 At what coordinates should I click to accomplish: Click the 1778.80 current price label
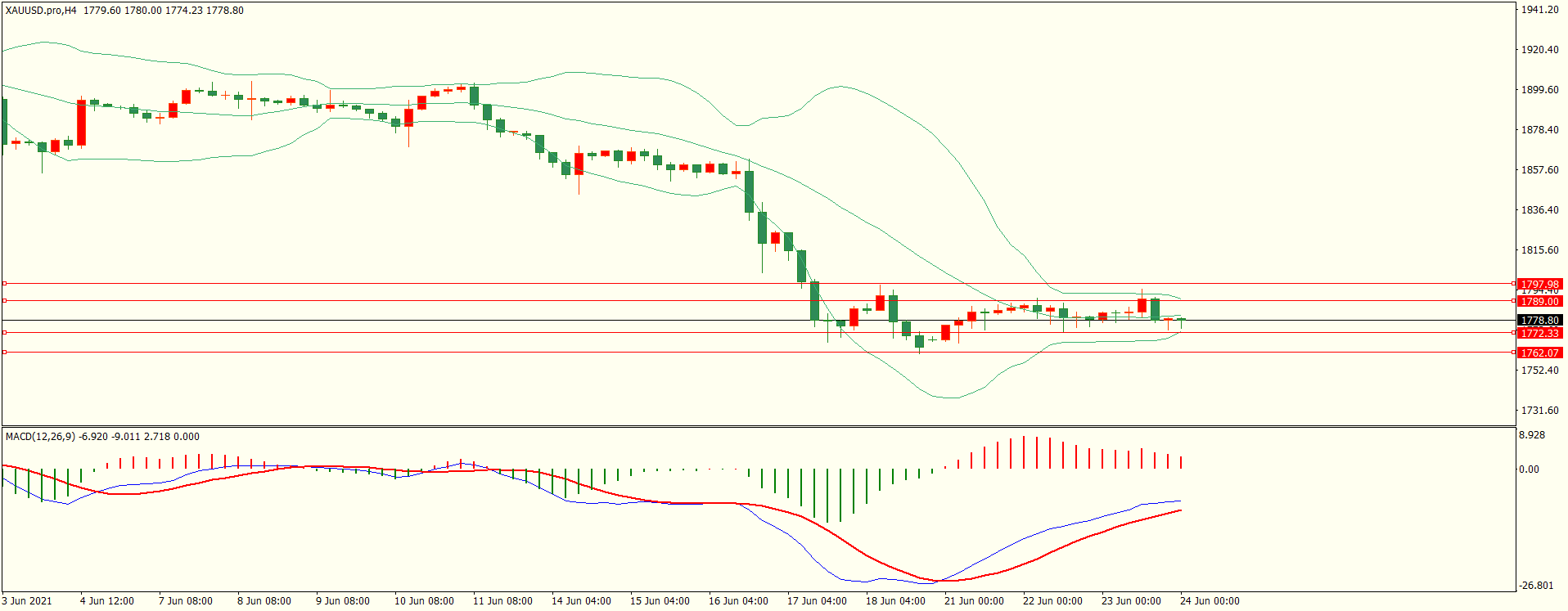1539,321
